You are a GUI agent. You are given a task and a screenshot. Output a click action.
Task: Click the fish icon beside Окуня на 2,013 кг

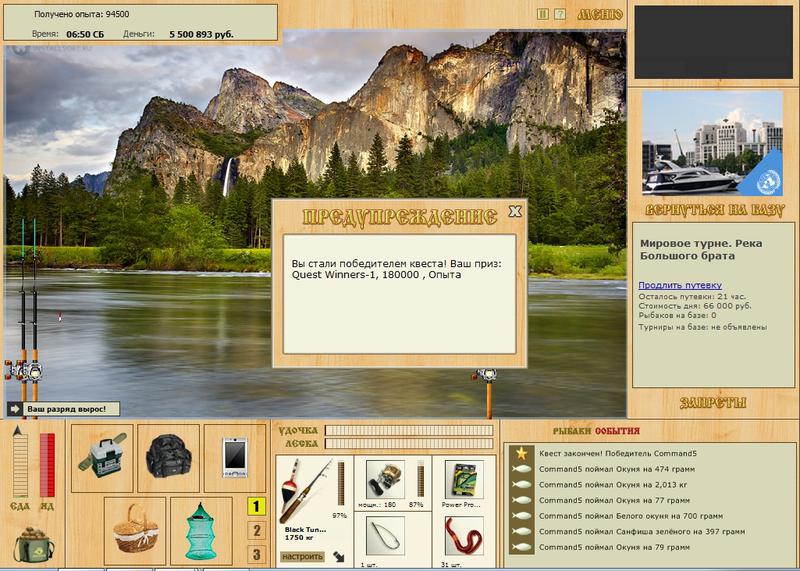pyautogui.click(x=521, y=485)
